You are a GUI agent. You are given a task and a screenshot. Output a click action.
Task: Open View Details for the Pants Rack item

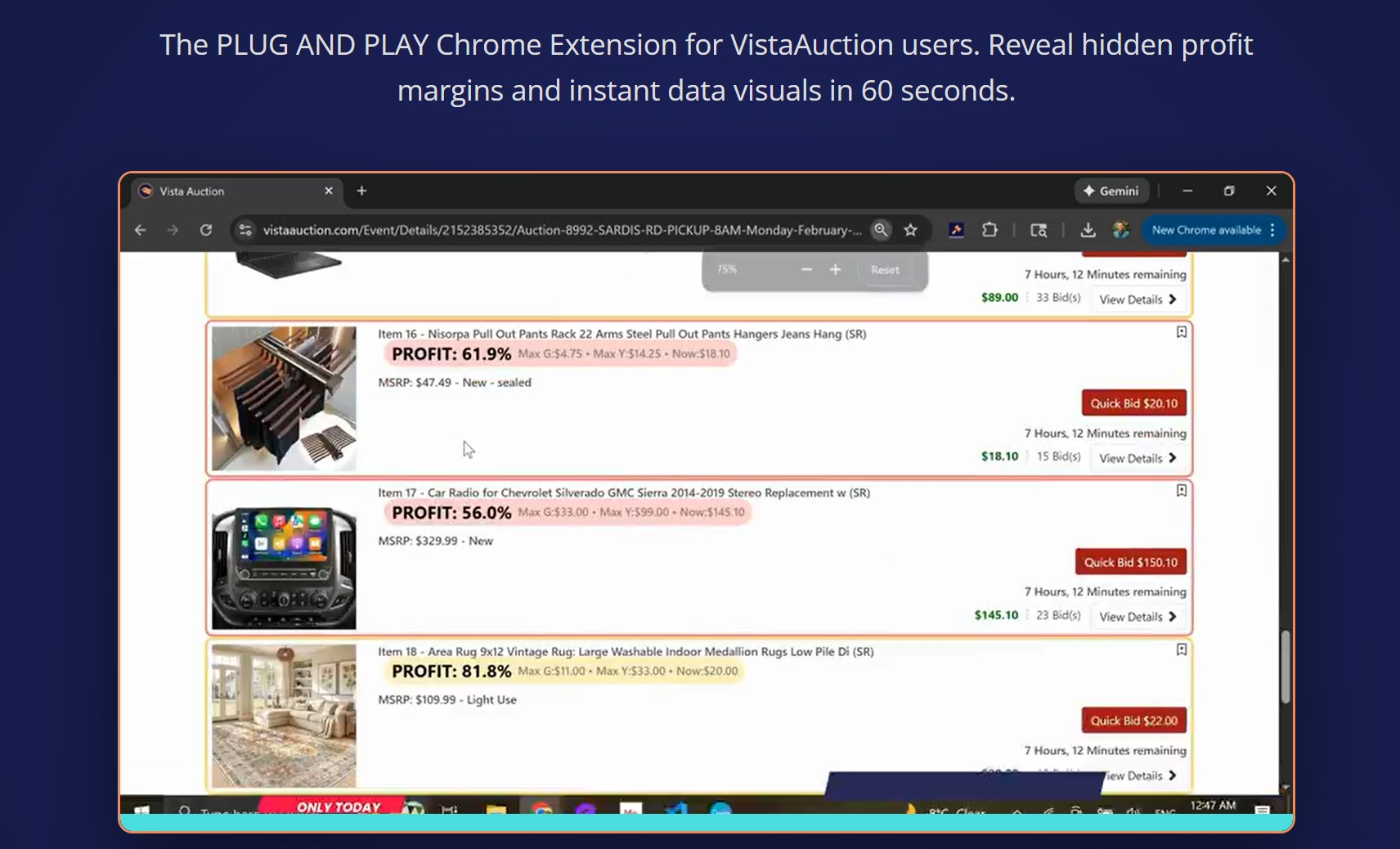pyautogui.click(x=1137, y=458)
